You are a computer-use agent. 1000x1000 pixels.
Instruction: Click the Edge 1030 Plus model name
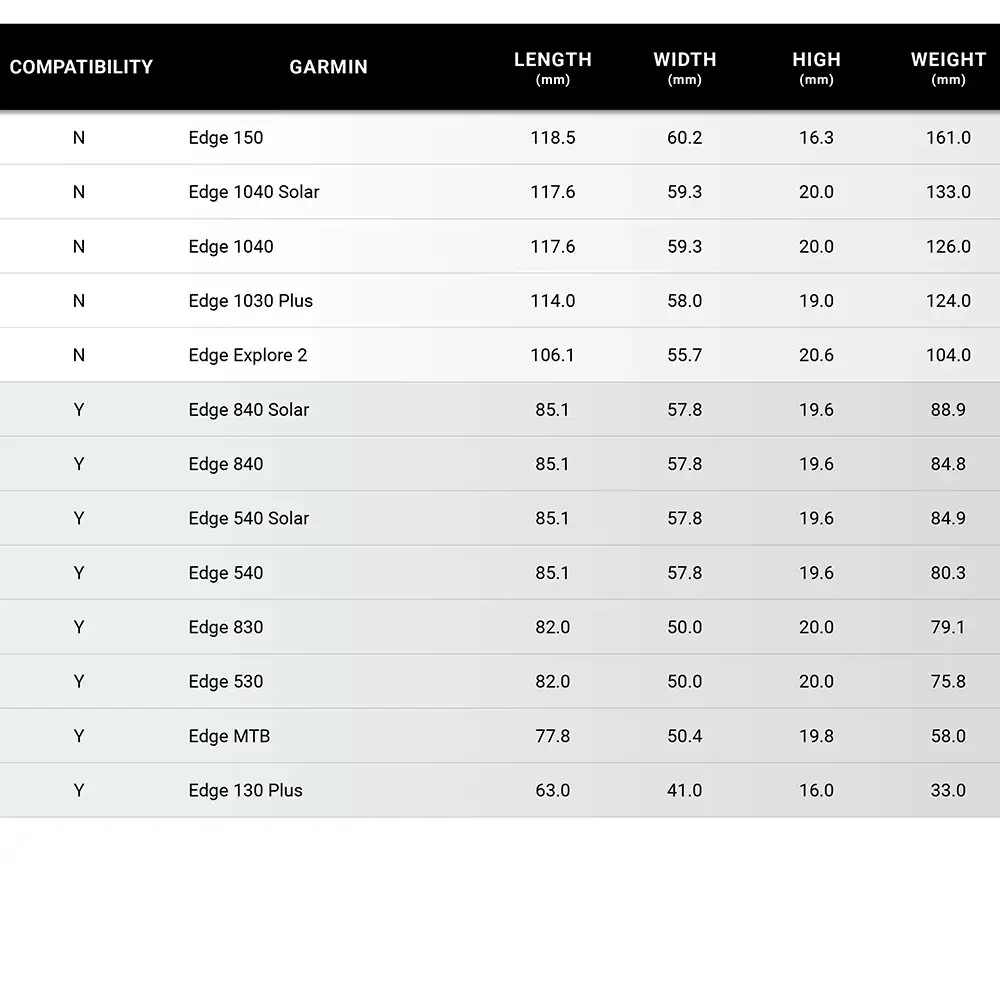(250, 301)
